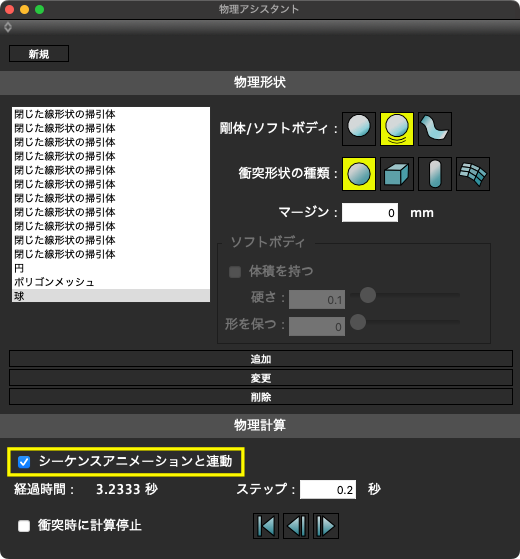
Task: Rewind physics simulation to start
Action: click(266, 526)
